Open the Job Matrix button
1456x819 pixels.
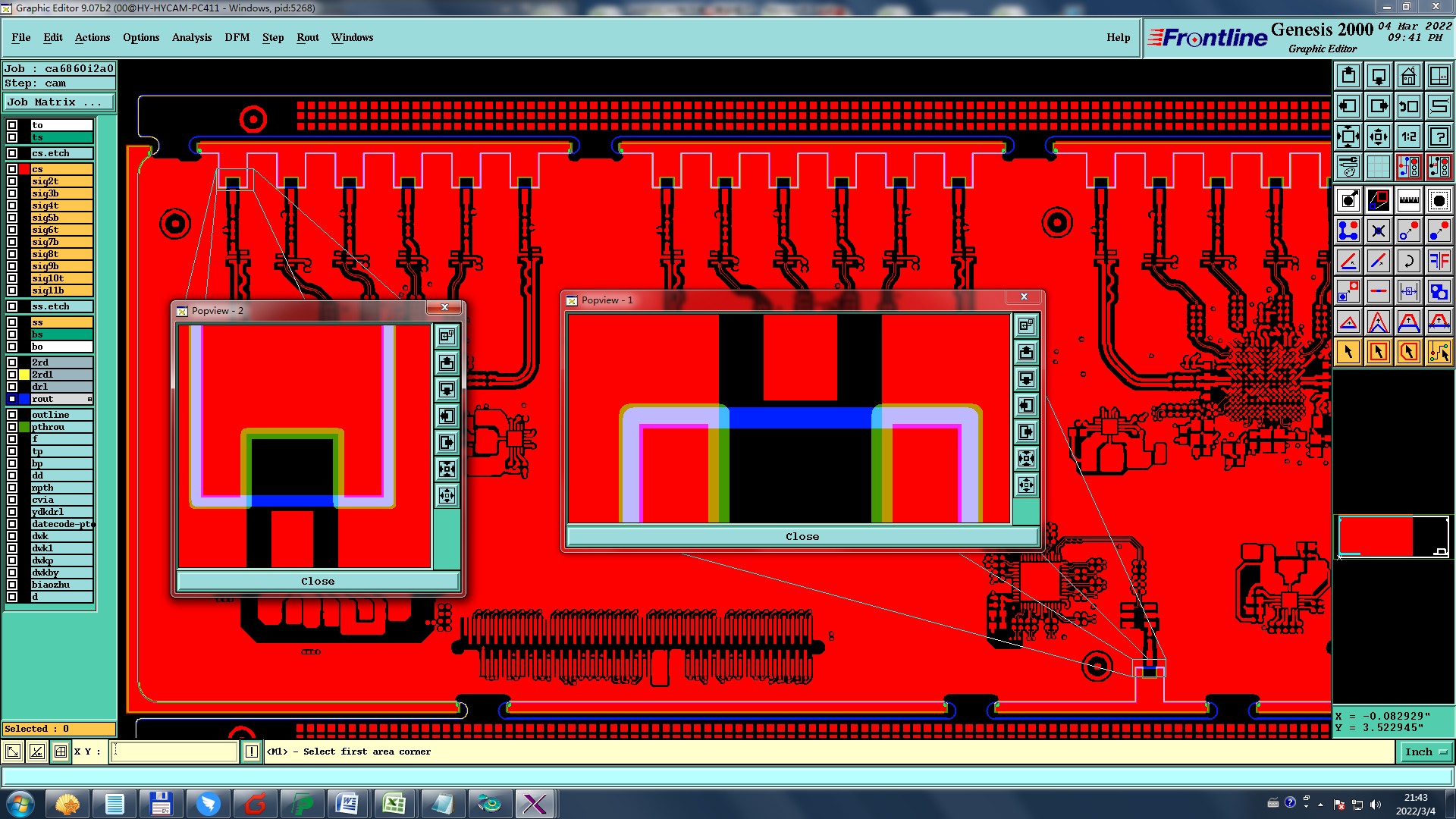click(x=59, y=102)
